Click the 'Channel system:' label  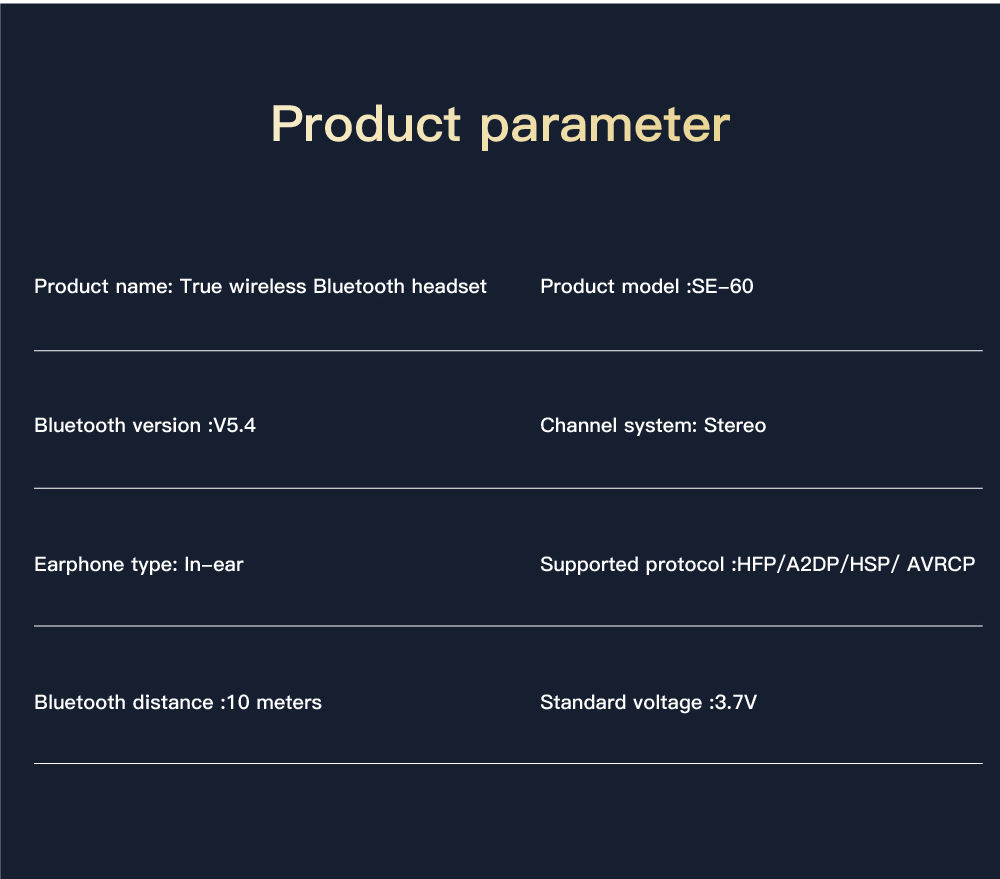(618, 426)
